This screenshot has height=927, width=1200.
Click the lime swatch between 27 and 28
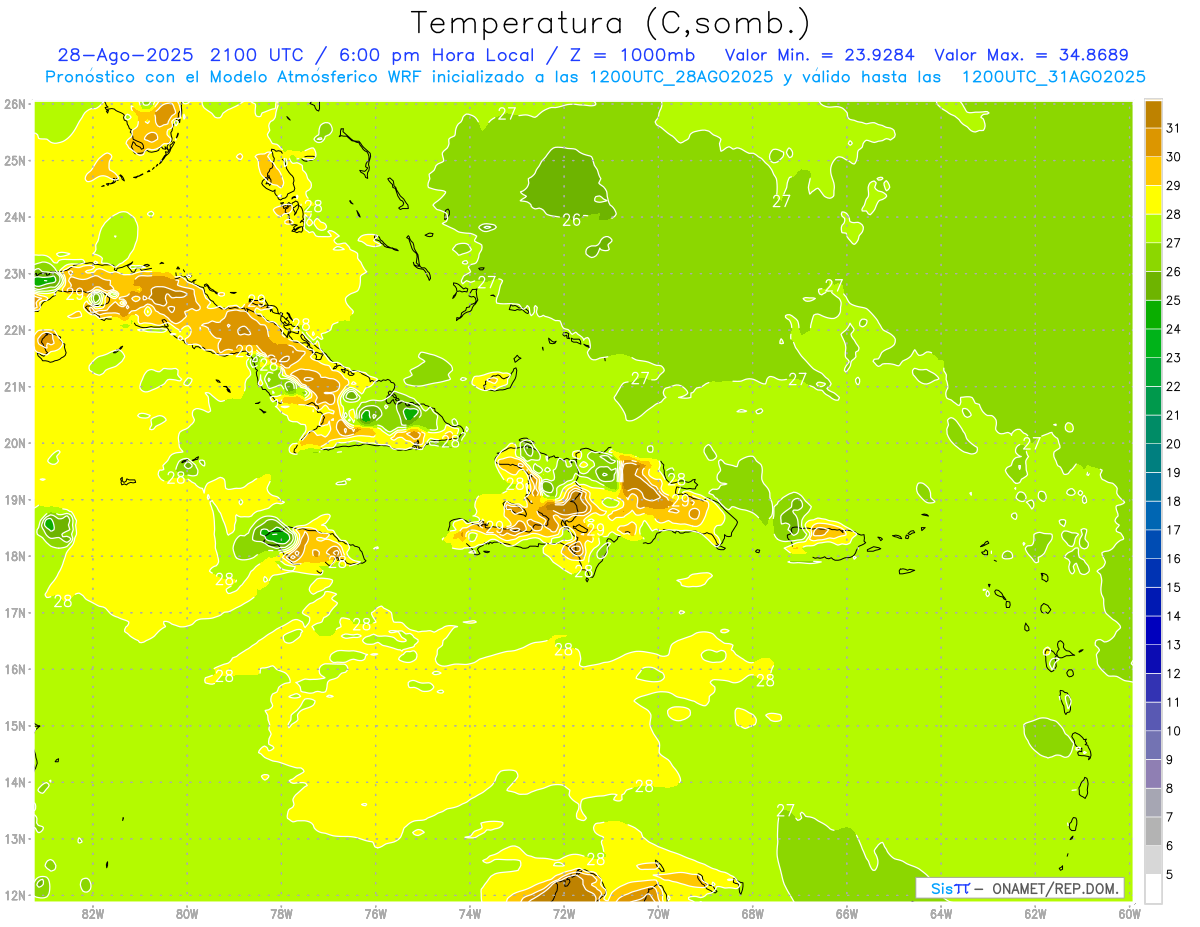coord(1153,229)
